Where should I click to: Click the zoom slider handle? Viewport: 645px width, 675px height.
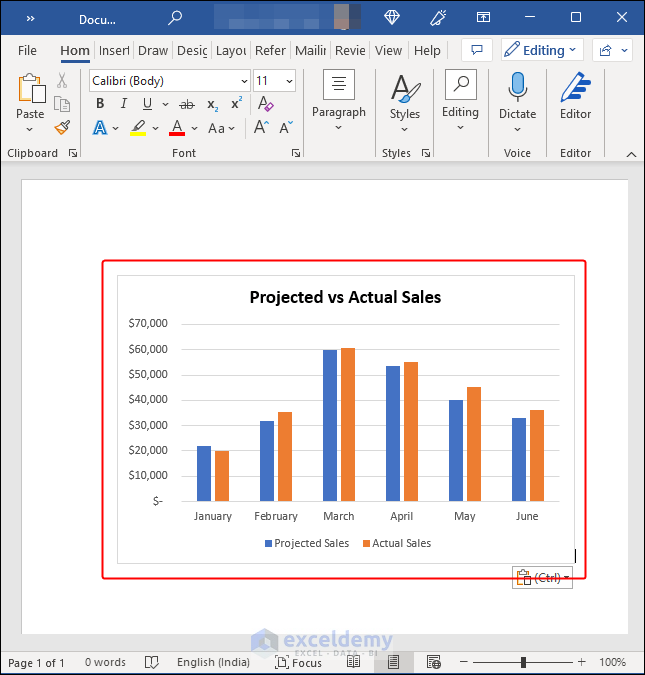pyautogui.click(x=523, y=662)
